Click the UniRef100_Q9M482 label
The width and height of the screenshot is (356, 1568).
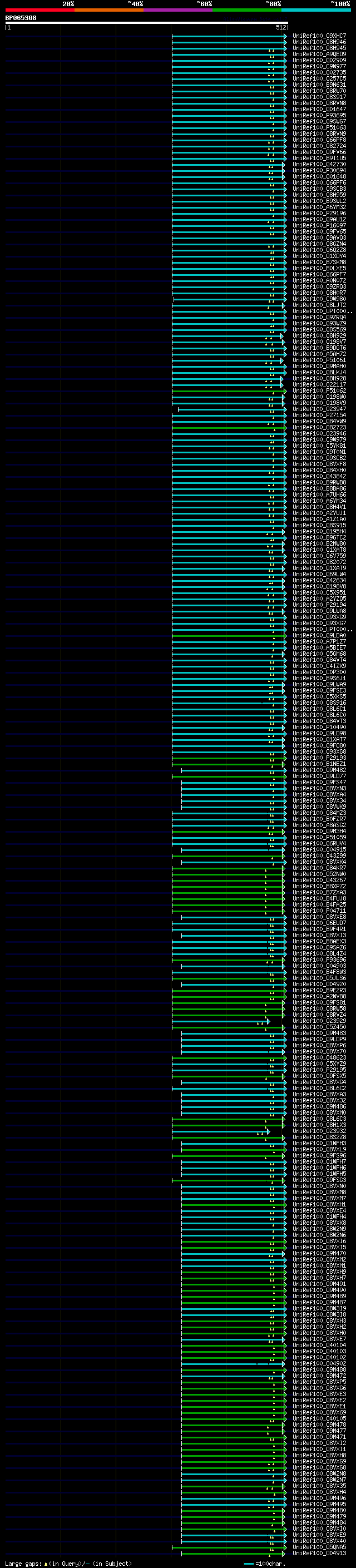(x=319, y=770)
